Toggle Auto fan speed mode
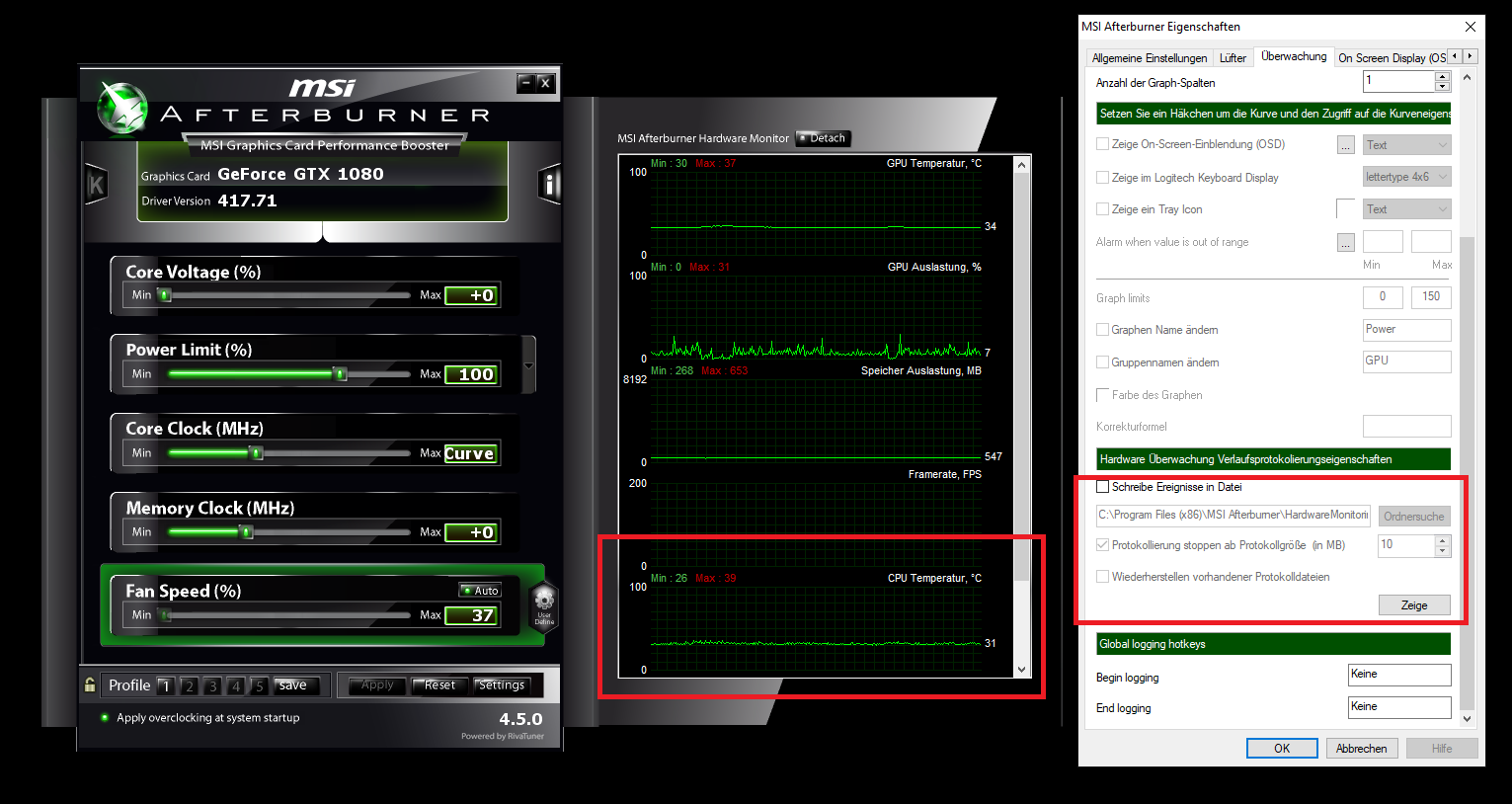This screenshot has width=1512, height=804. pos(480,591)
